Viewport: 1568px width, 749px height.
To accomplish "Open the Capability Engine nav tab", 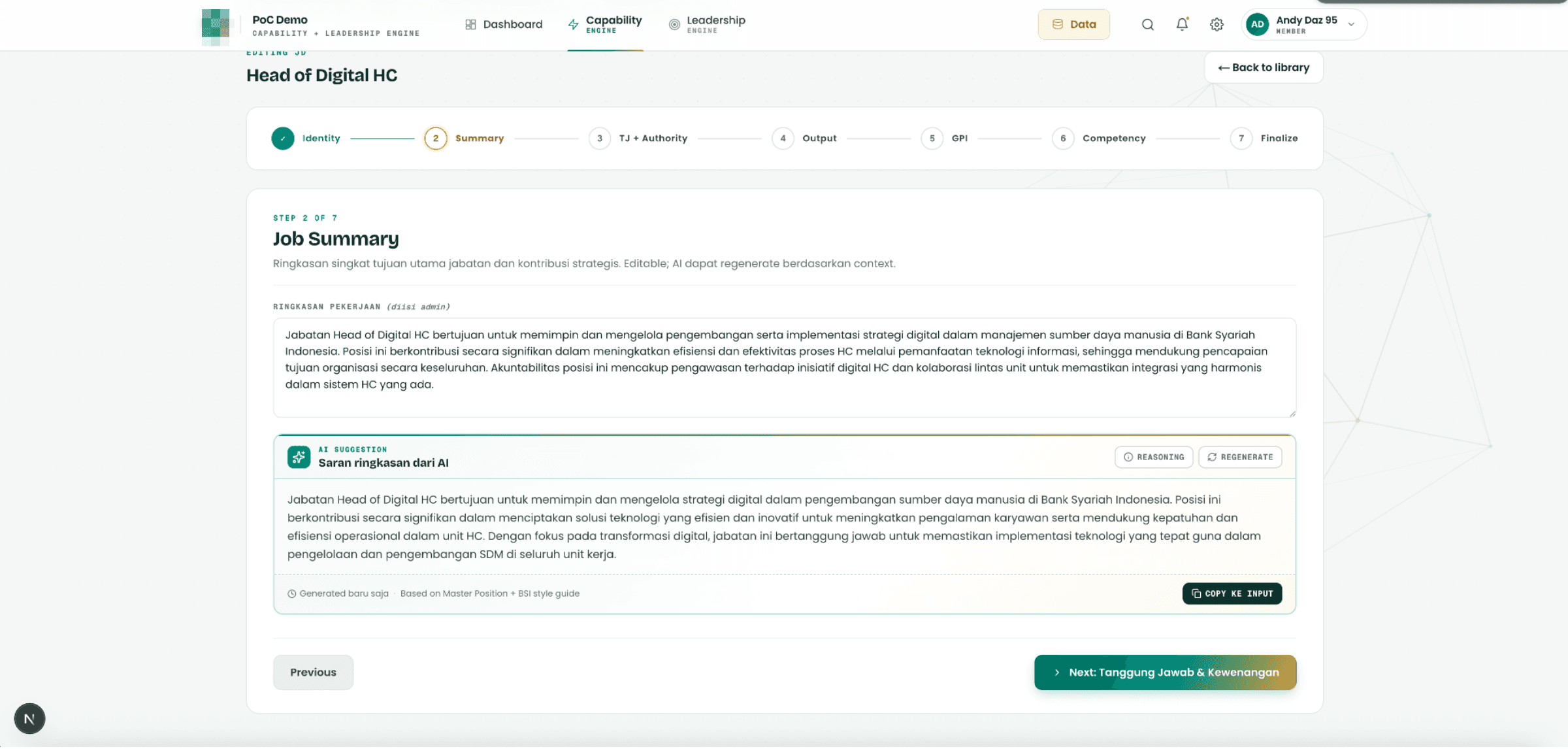I will click(605, 25).
